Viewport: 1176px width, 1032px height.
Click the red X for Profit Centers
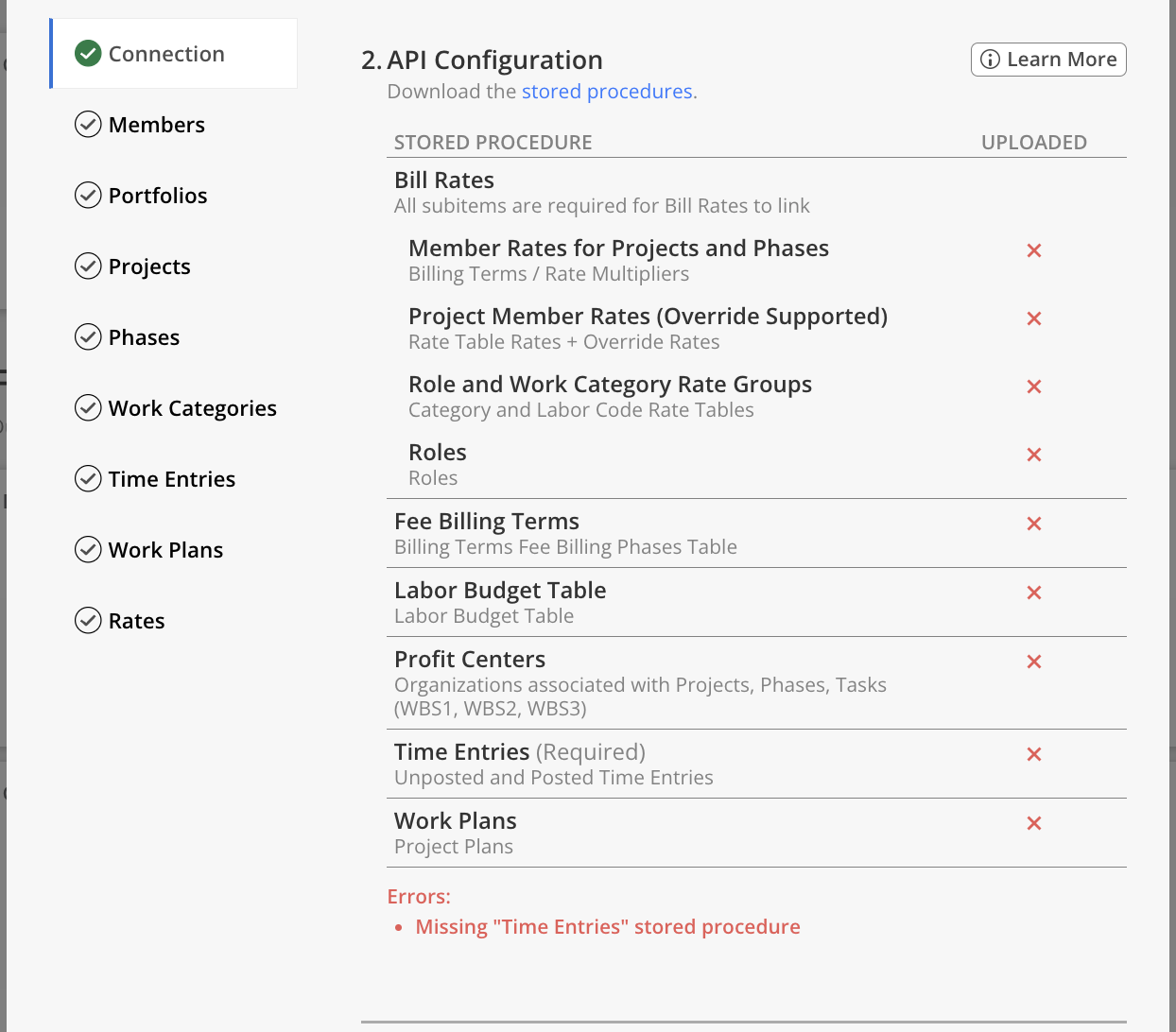1034,662
